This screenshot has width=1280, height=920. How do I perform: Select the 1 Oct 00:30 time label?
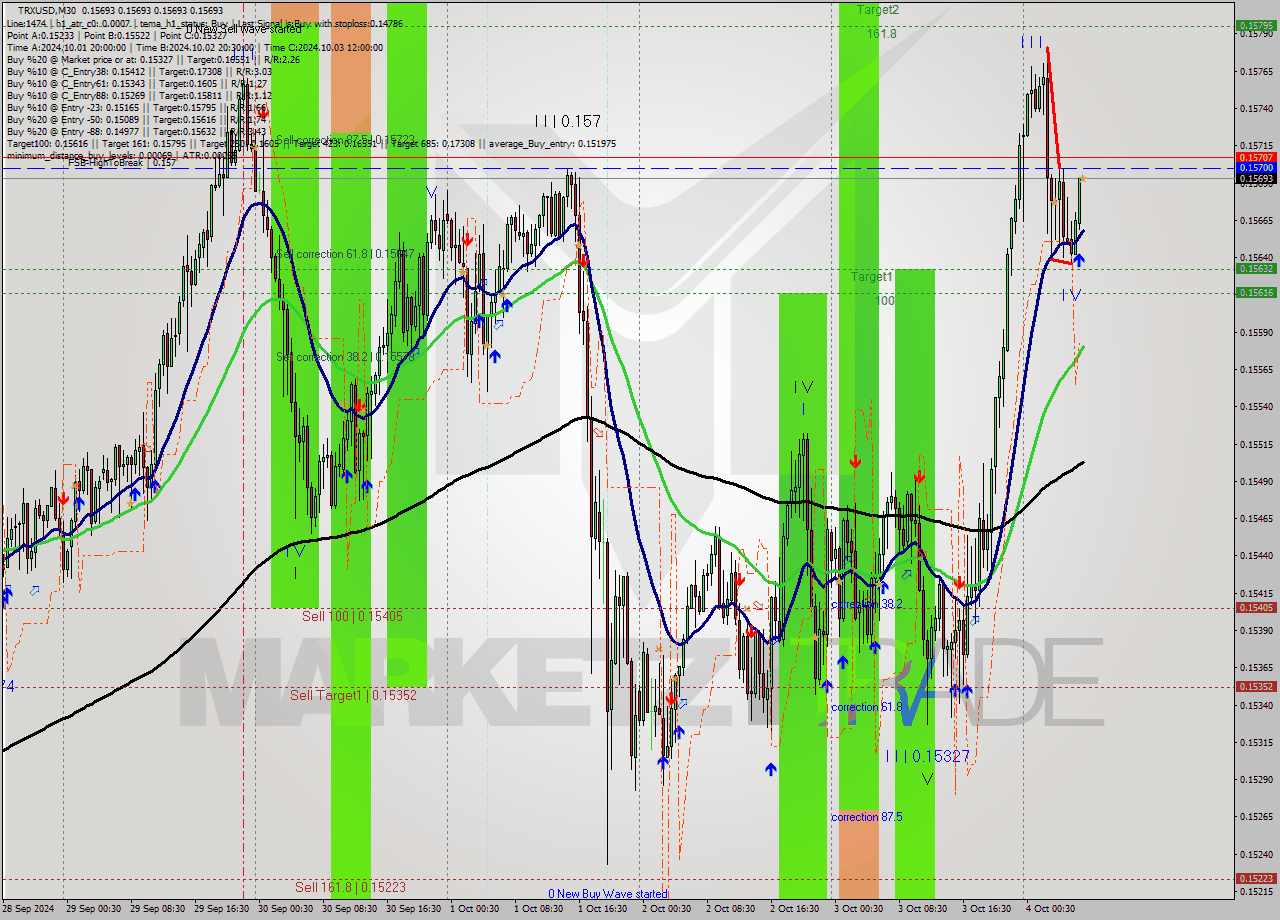[x=477, y=909]
